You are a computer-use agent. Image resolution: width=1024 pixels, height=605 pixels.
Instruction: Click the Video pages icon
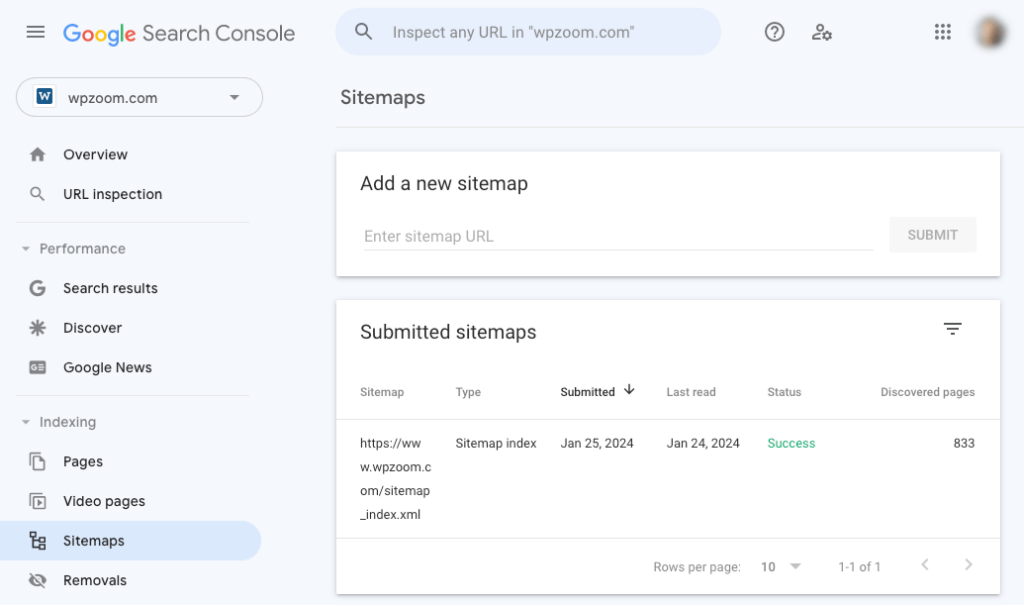pos(37,501)
